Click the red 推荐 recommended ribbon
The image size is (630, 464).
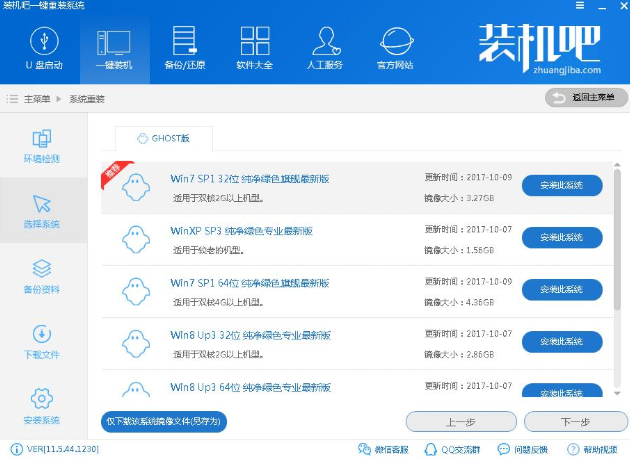click(x=114, y=173)
